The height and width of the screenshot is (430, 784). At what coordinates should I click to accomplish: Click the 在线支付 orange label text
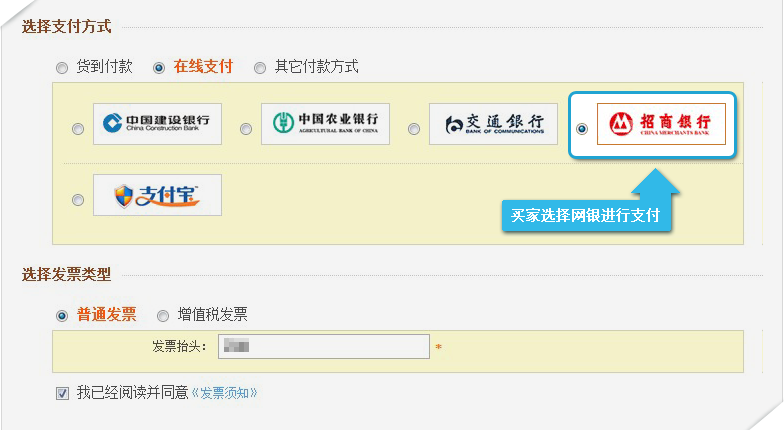[203, 66]
